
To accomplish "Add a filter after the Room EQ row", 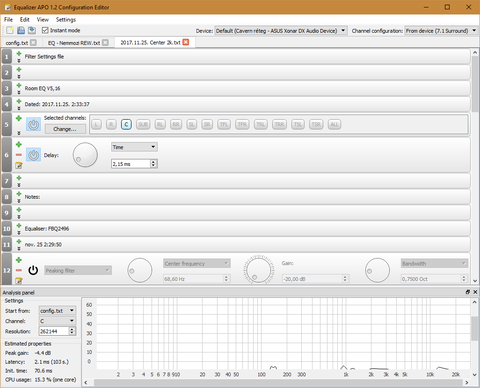I will 19,86.
